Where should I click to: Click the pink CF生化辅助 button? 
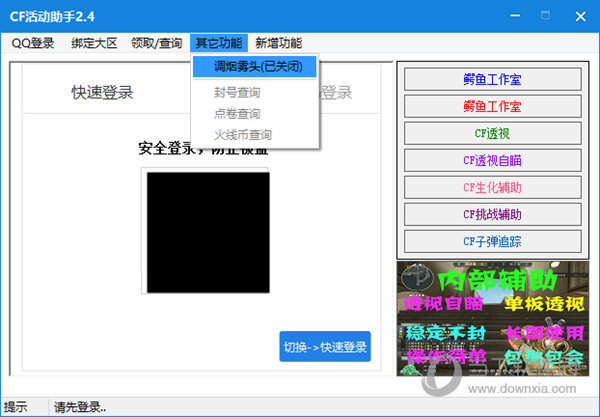click(x=492, y=187)
